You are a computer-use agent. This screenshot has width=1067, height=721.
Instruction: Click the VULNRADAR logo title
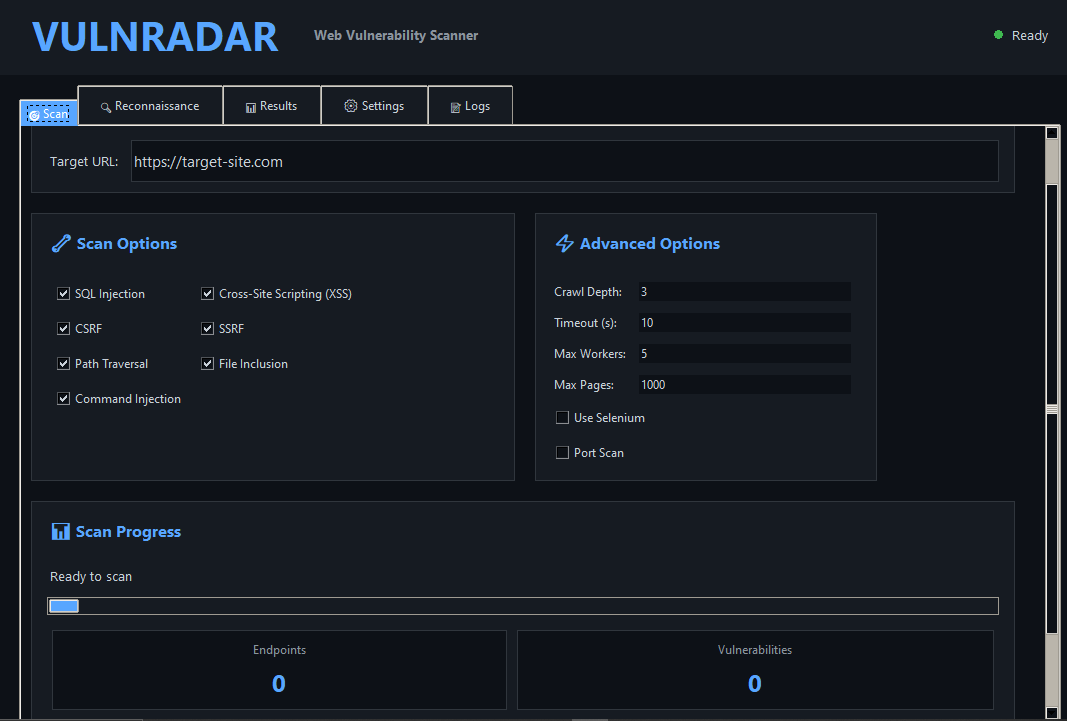point(155,37)
